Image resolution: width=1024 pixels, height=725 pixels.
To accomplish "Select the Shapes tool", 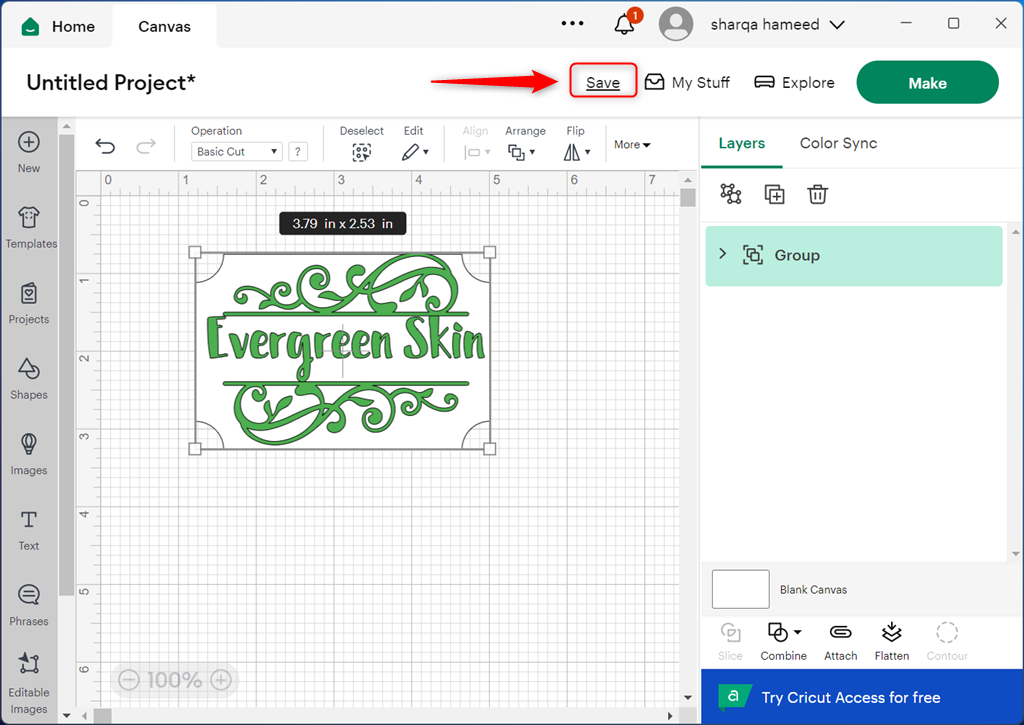I will 29,378.
